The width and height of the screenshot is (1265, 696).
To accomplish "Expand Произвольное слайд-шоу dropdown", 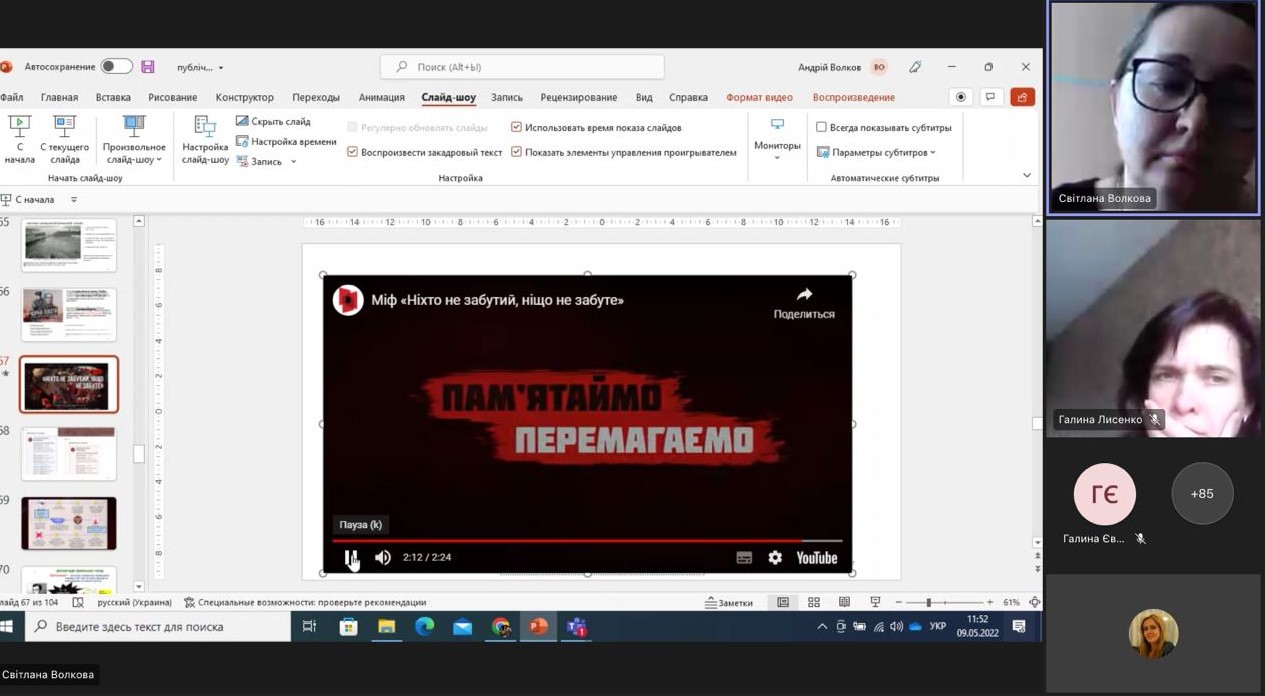I will [134, 140].
